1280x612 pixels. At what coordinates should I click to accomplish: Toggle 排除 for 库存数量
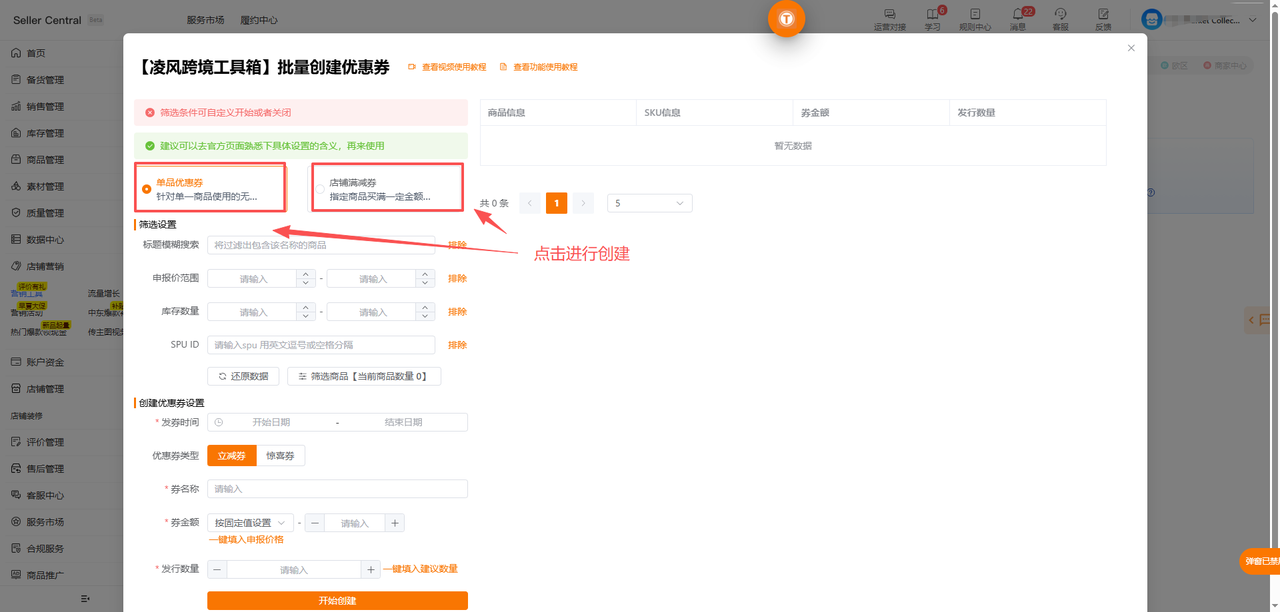coord(457,312)
